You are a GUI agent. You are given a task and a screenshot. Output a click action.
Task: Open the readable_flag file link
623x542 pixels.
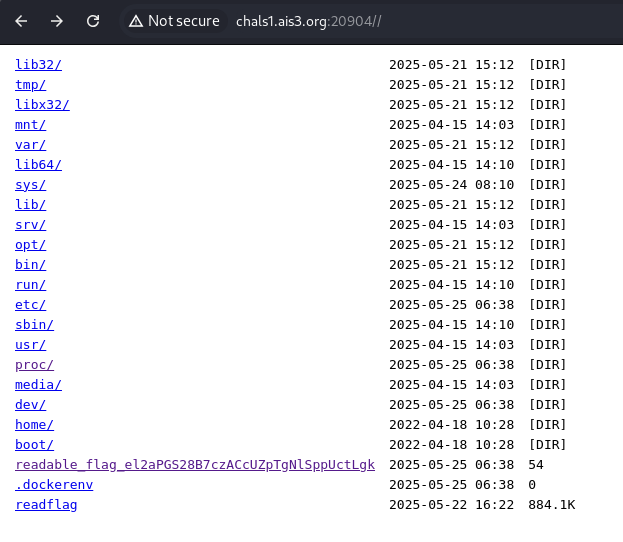click(195, 465)
